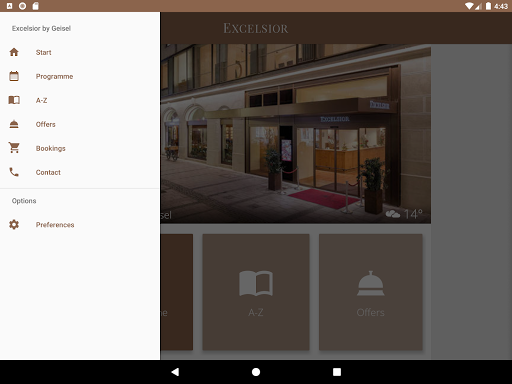Image resolution: width=512 pixels, height=384 pixels.
Task: Tap the Options section label
Action: [24, 201]
